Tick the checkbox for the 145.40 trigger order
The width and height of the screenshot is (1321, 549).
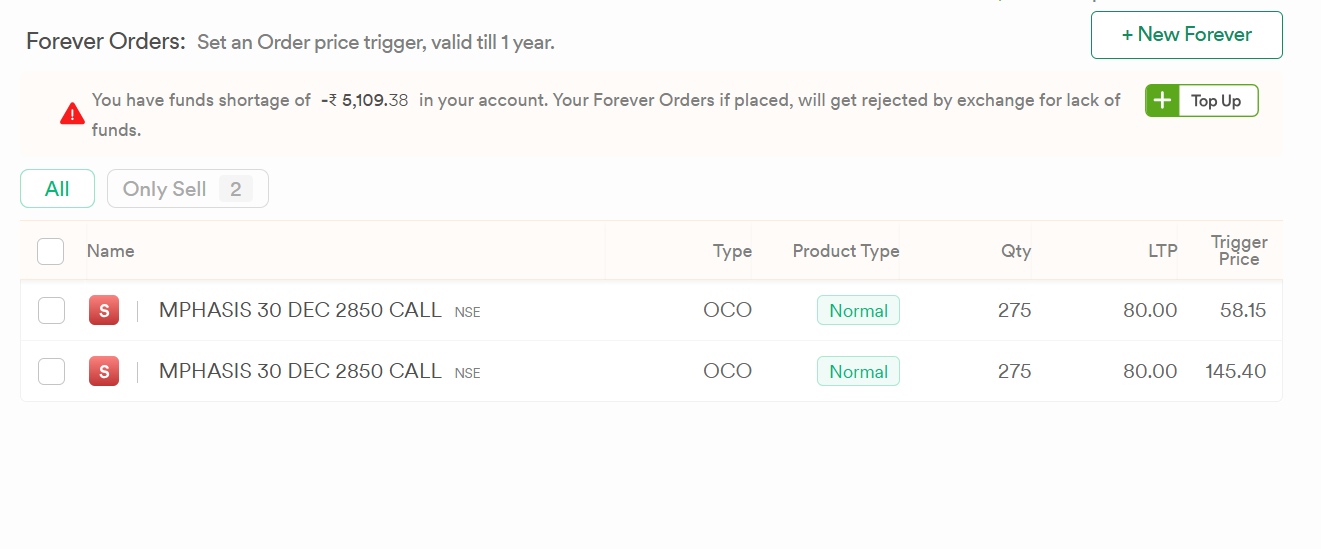coord(51,372)
